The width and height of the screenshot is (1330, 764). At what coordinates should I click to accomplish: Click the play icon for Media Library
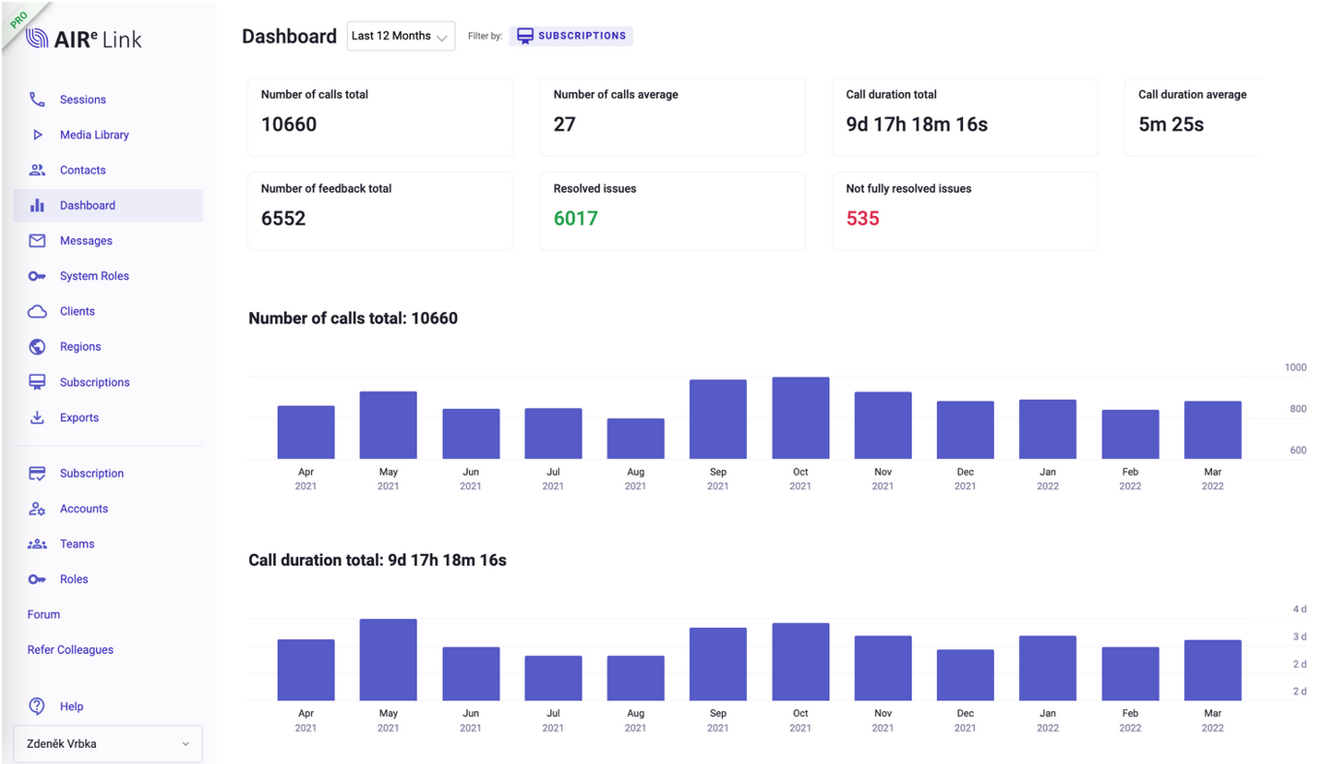(37, 135)
